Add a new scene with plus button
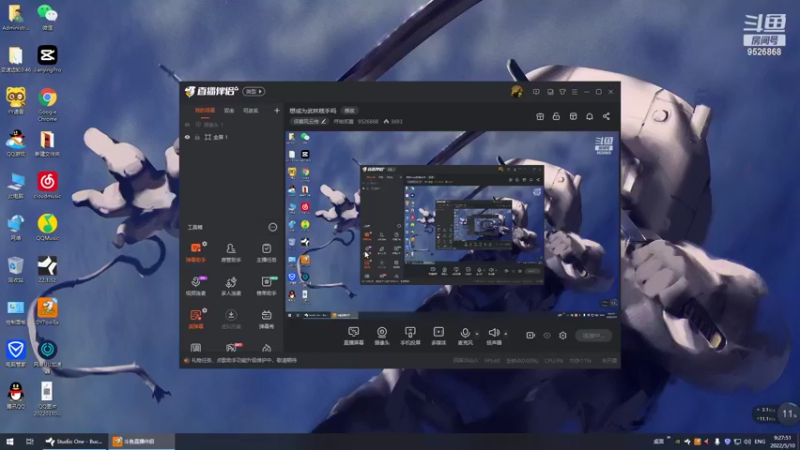Viewport: 800px width, 450px height. coord(277,110)
